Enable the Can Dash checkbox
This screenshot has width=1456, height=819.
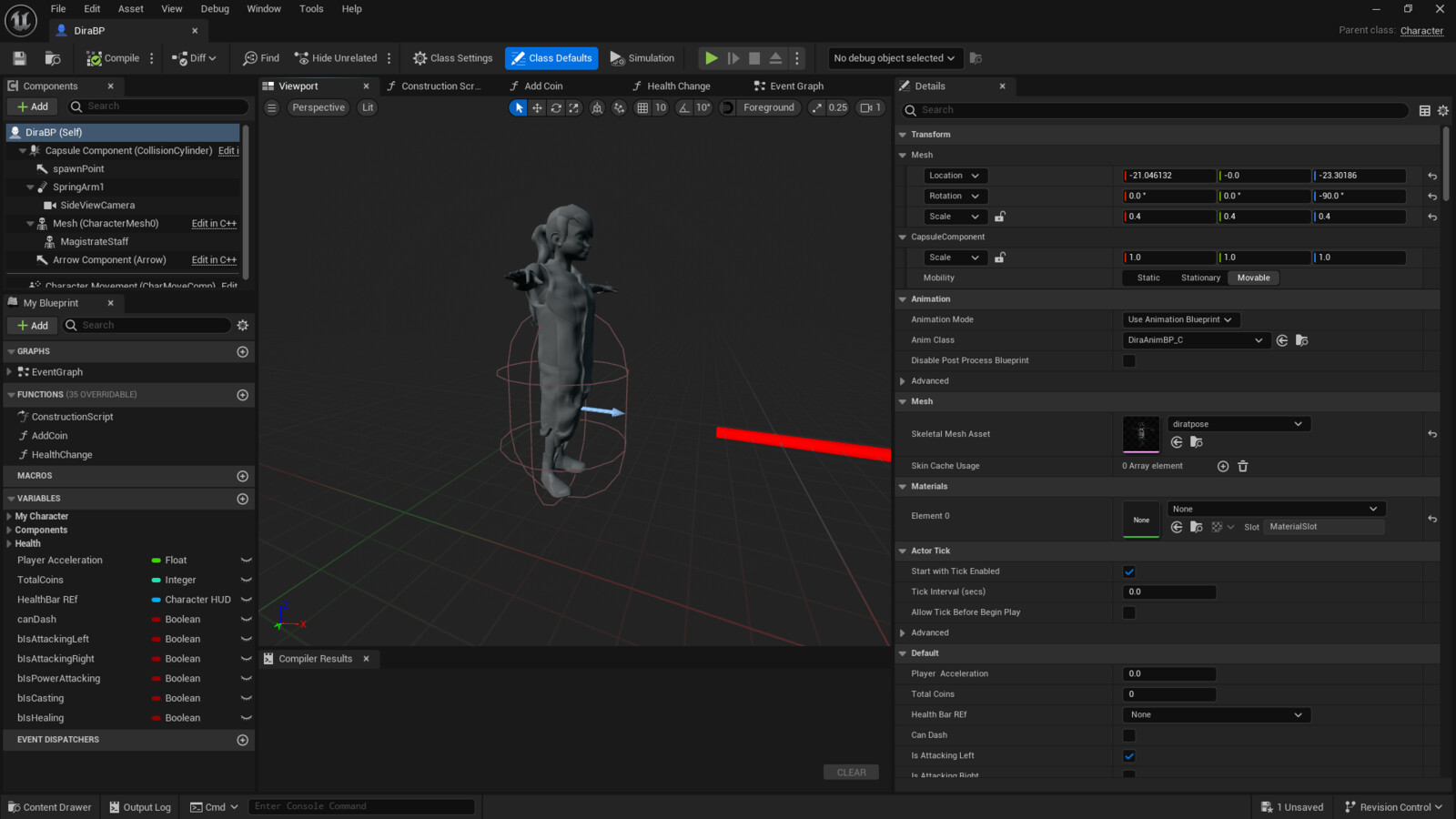pyautogui.click(x=1128, y=735)
